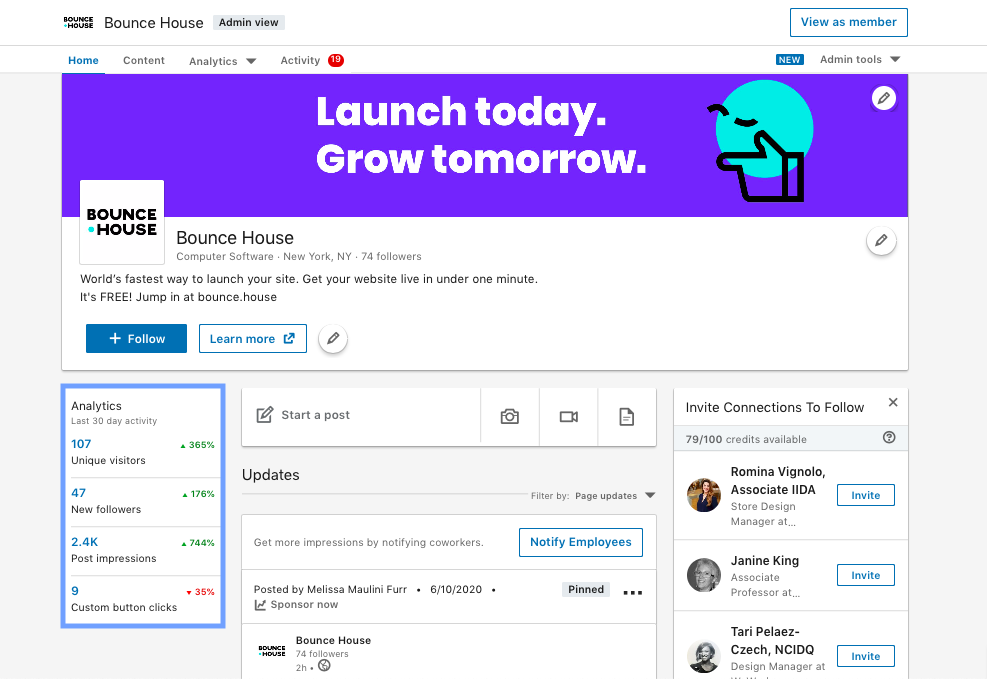Switch to the Content tab
This screenshot has width=987, height=679.
144,60
